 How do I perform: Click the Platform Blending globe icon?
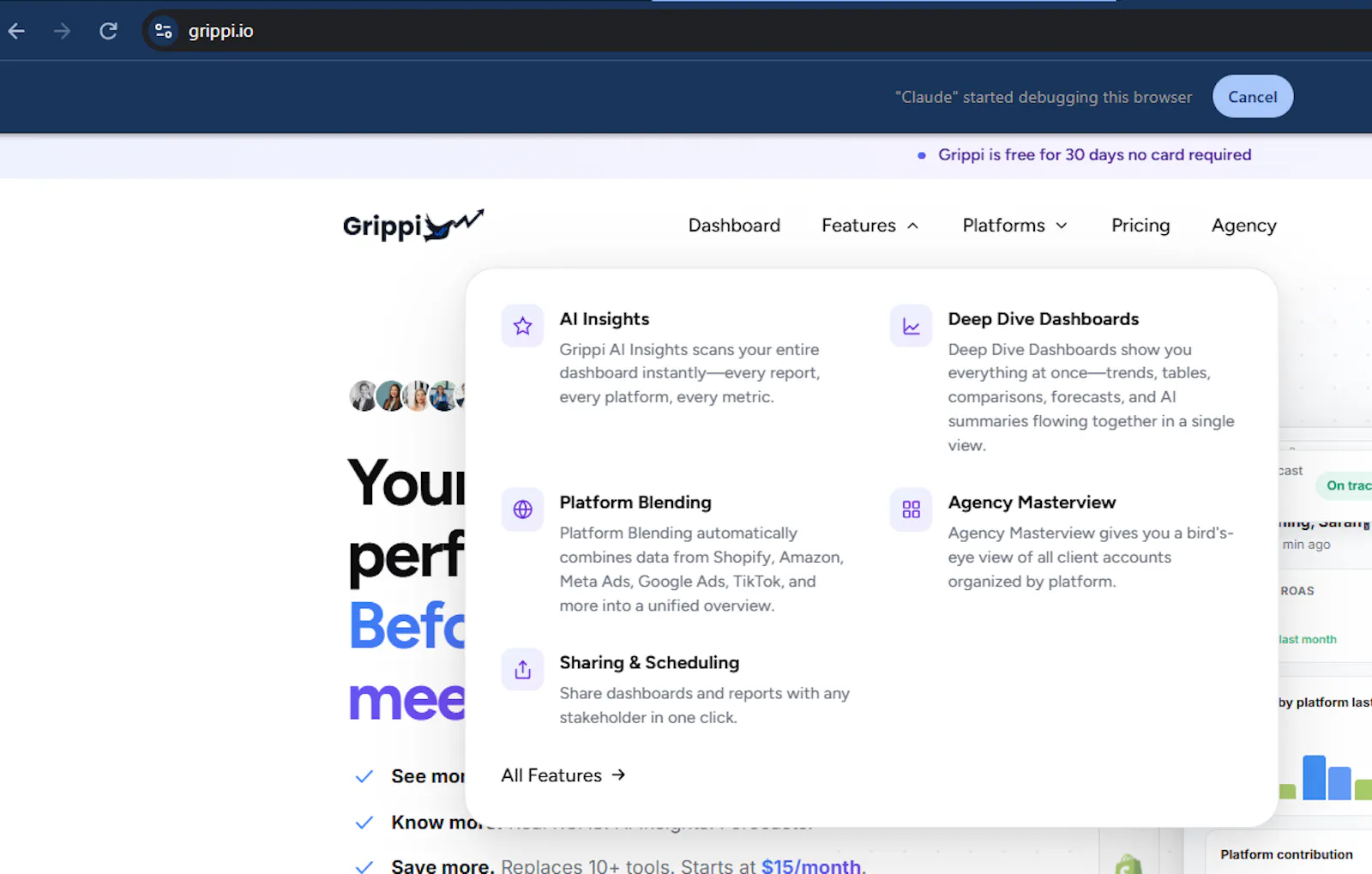[x=522, y=509]
